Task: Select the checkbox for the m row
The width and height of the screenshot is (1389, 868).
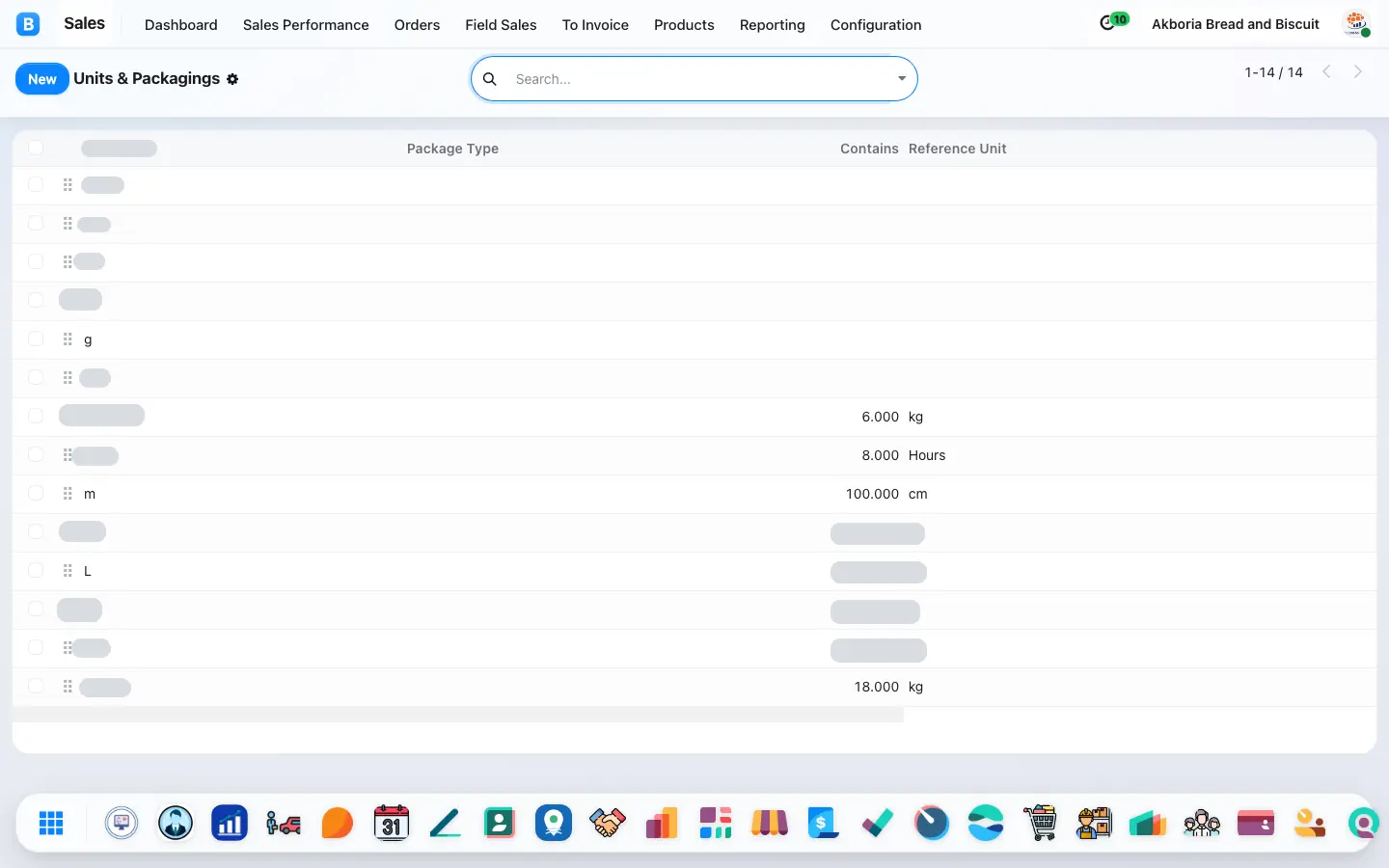Action: tap(36, 494)
